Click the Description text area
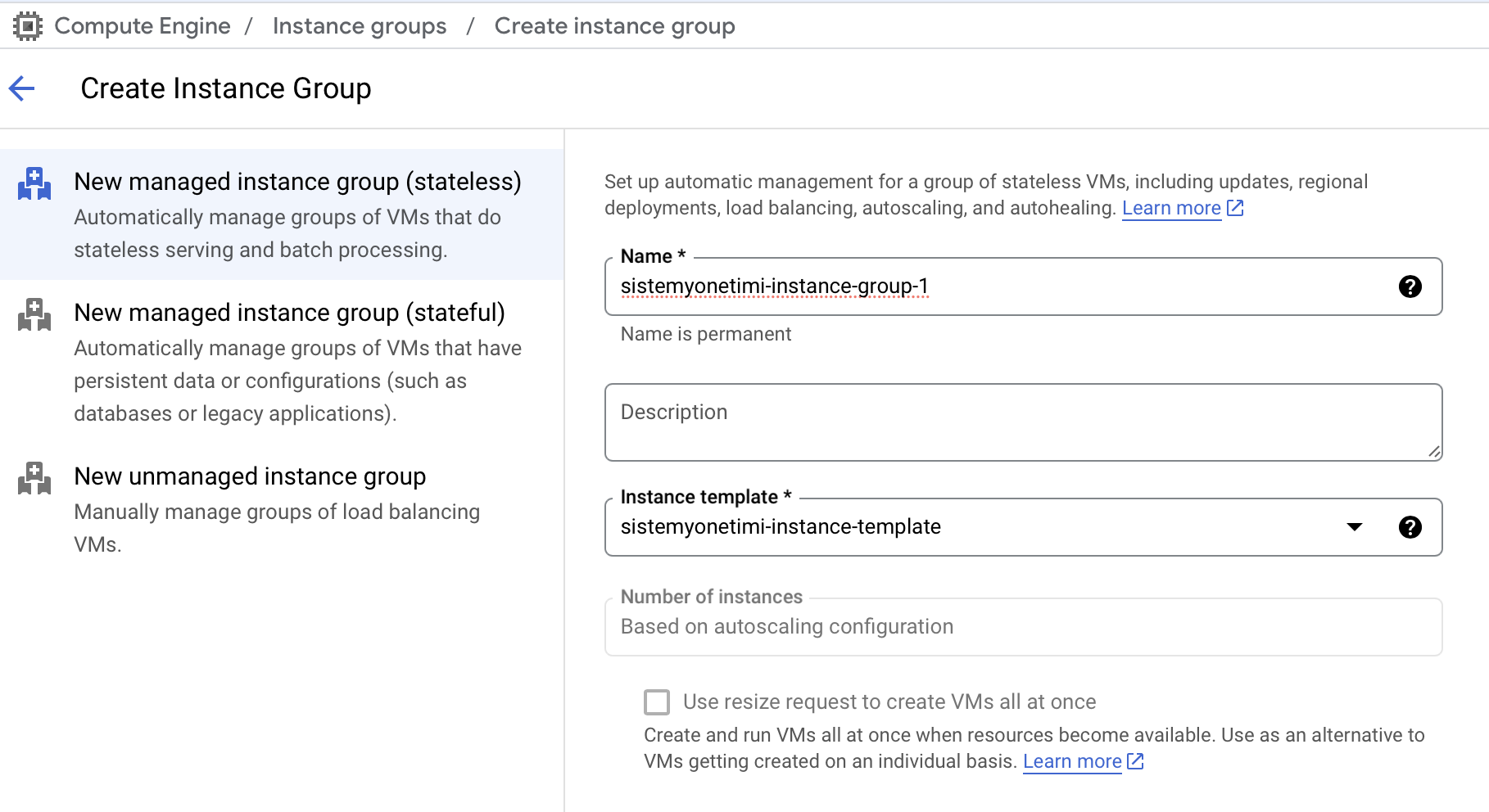The height and width of the screenshot is (812, 1489). click(1023, 422)
